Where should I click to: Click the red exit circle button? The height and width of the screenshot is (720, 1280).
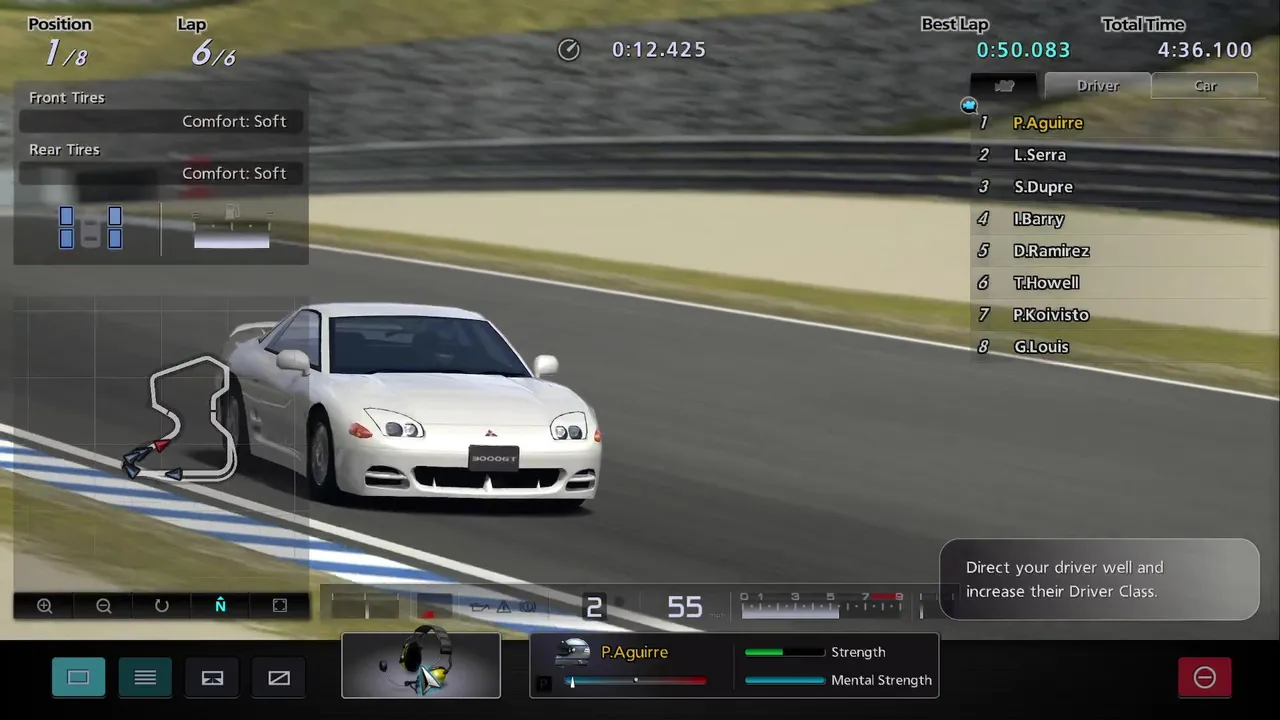click(1205, 677)
